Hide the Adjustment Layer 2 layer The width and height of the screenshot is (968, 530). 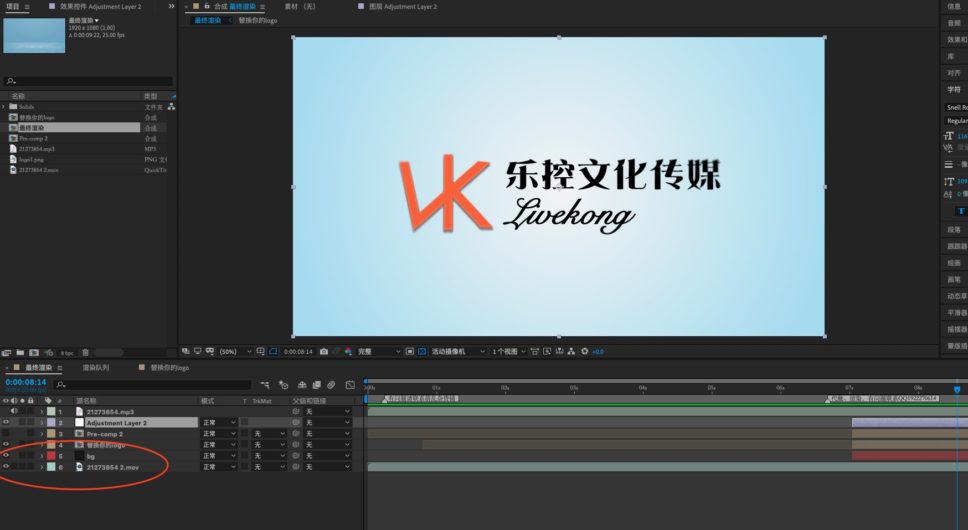click(x=6, y=423)
